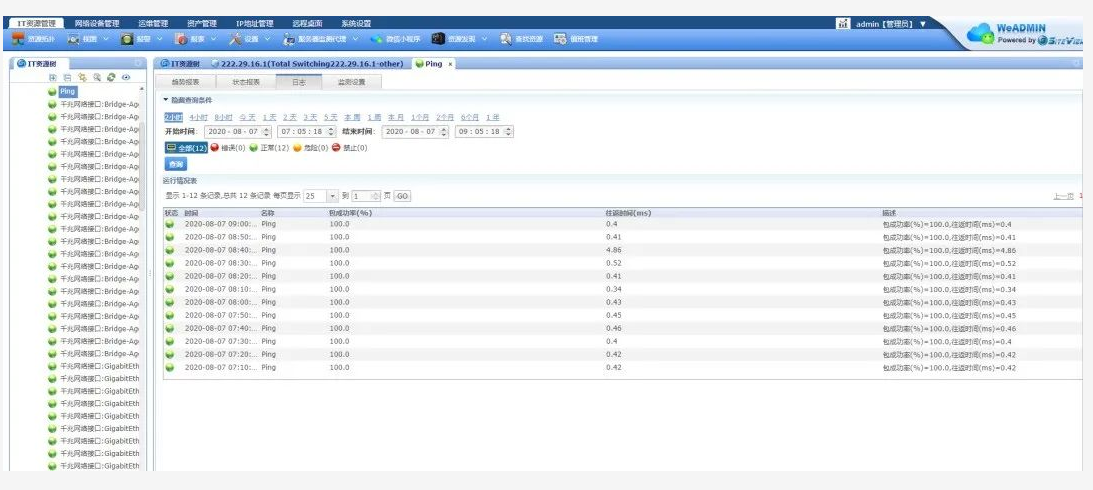Click status icon of the 07:30 log row

coord(169,342)
